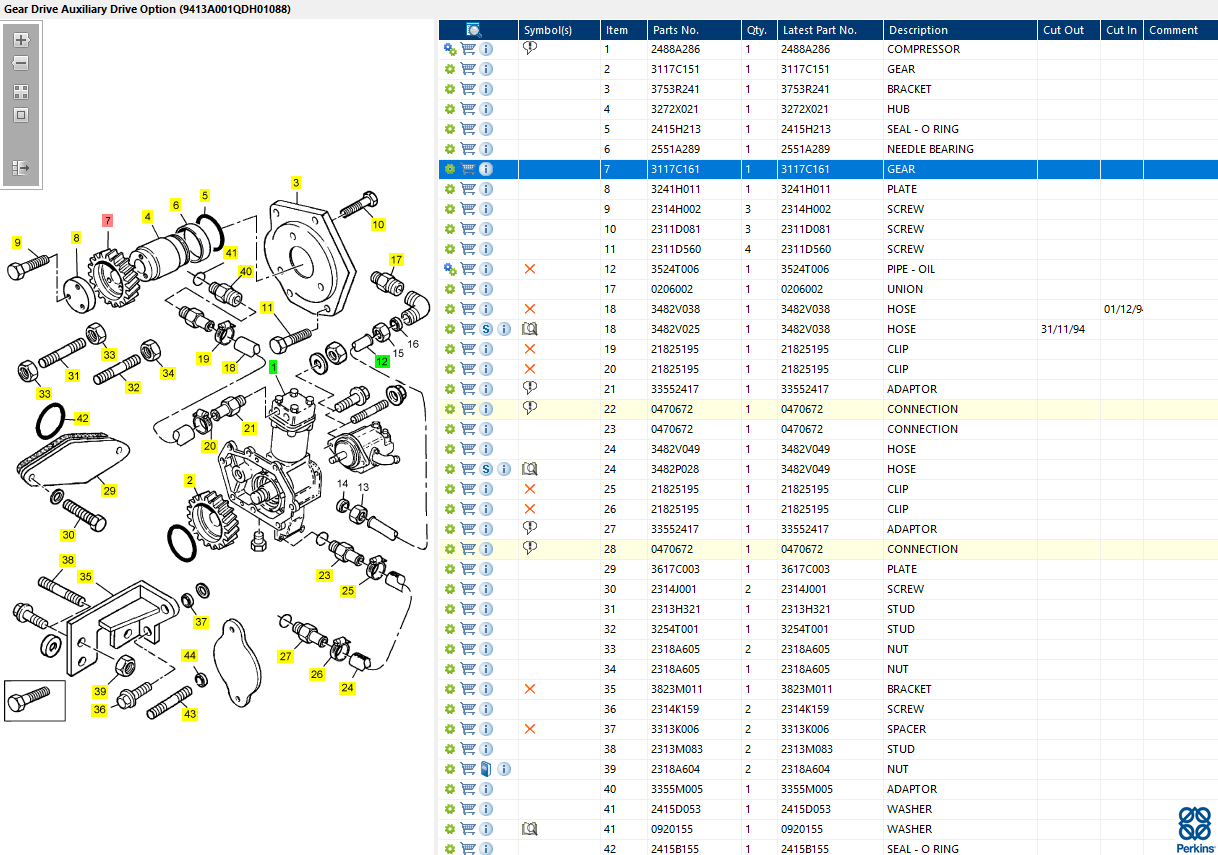Click the list-with-arrow icon in diagram toolbar
This screenshot has width=1218, height=855.
(x=20, y=168)
